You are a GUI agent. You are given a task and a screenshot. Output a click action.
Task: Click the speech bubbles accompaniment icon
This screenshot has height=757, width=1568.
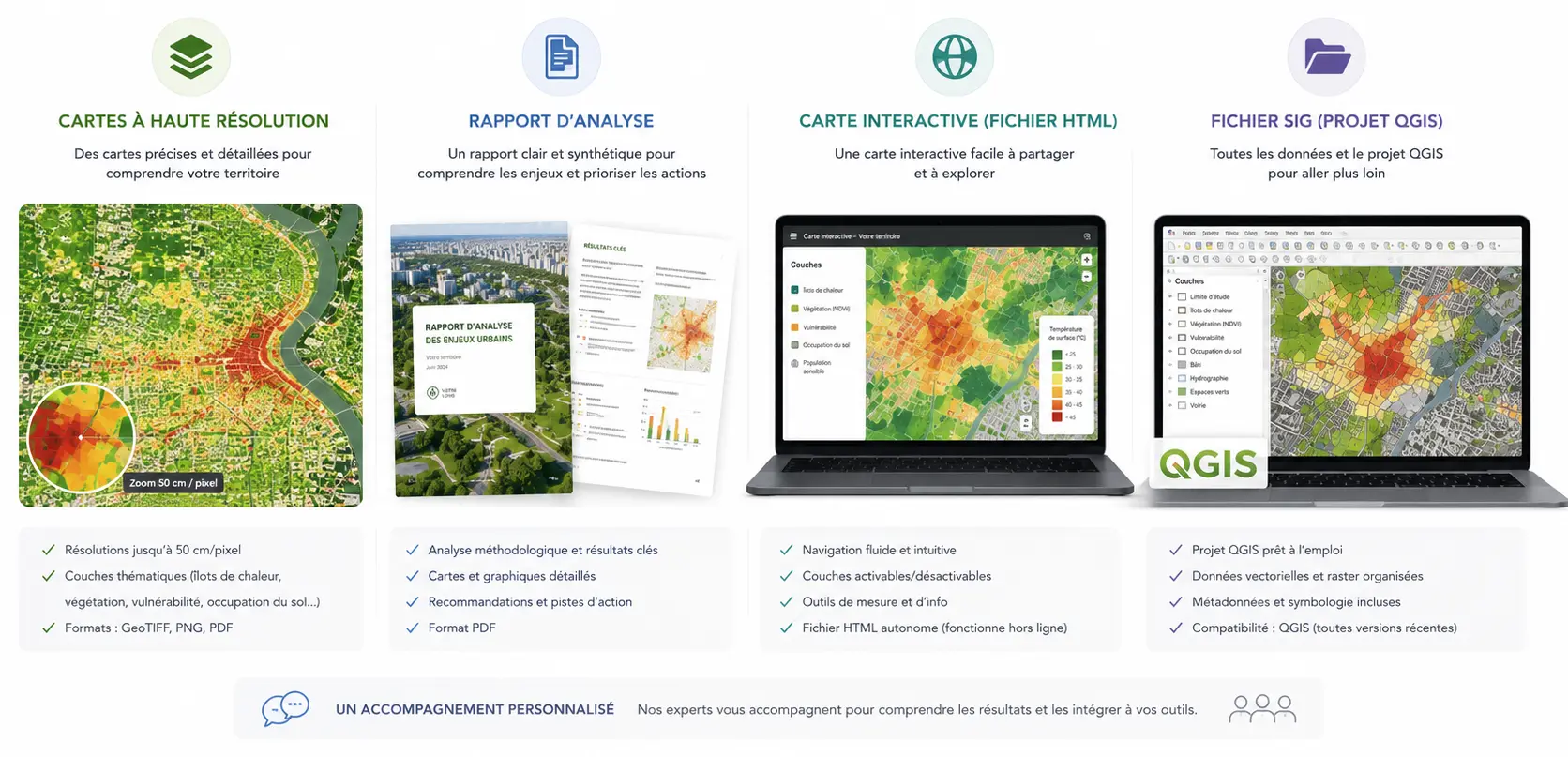coord(285,708)
